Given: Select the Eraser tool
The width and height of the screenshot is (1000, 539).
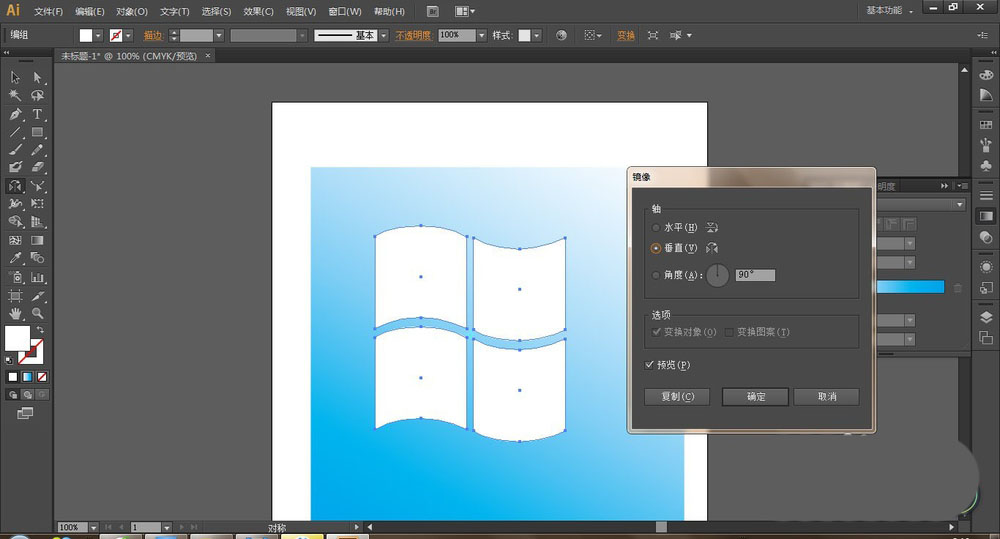Looking at the screenshot, I should point(37,168).
